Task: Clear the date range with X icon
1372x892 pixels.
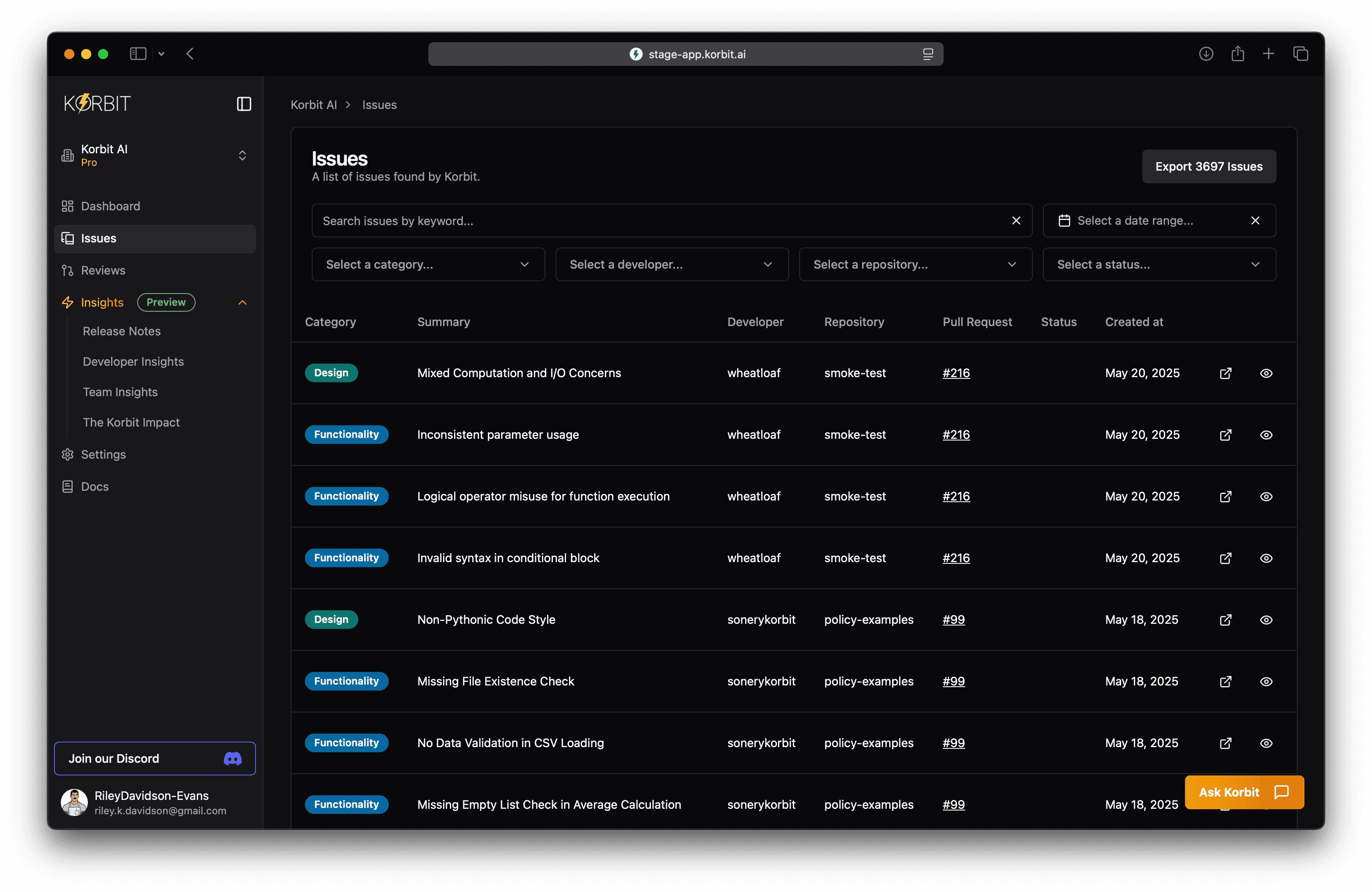Action: pos(1255,221)
